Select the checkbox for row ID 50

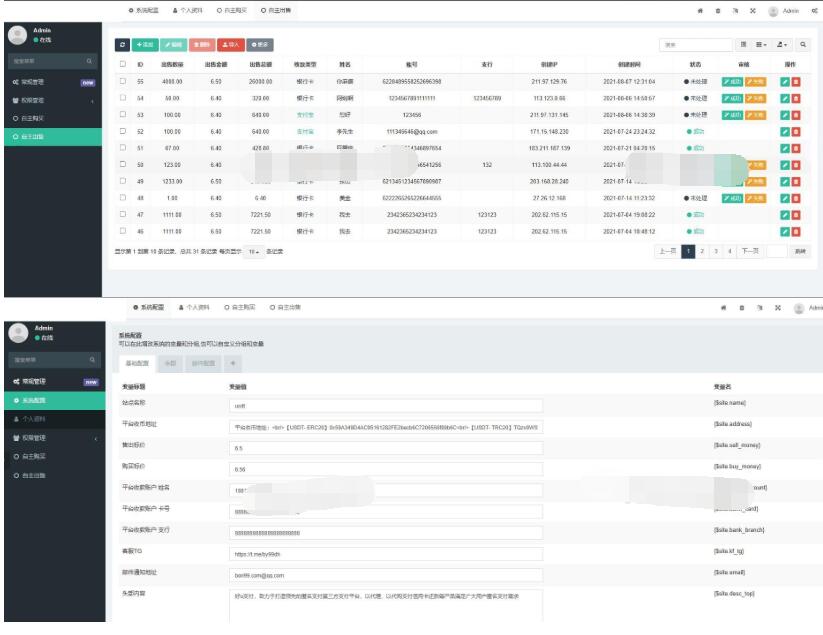pos(123,165)
